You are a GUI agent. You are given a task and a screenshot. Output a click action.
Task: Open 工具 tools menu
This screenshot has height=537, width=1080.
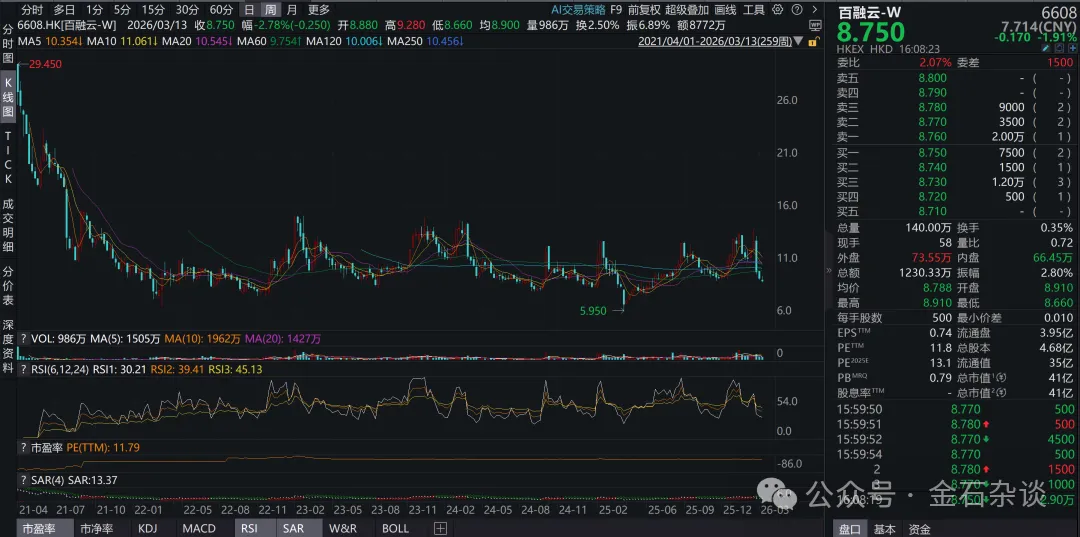754,10
